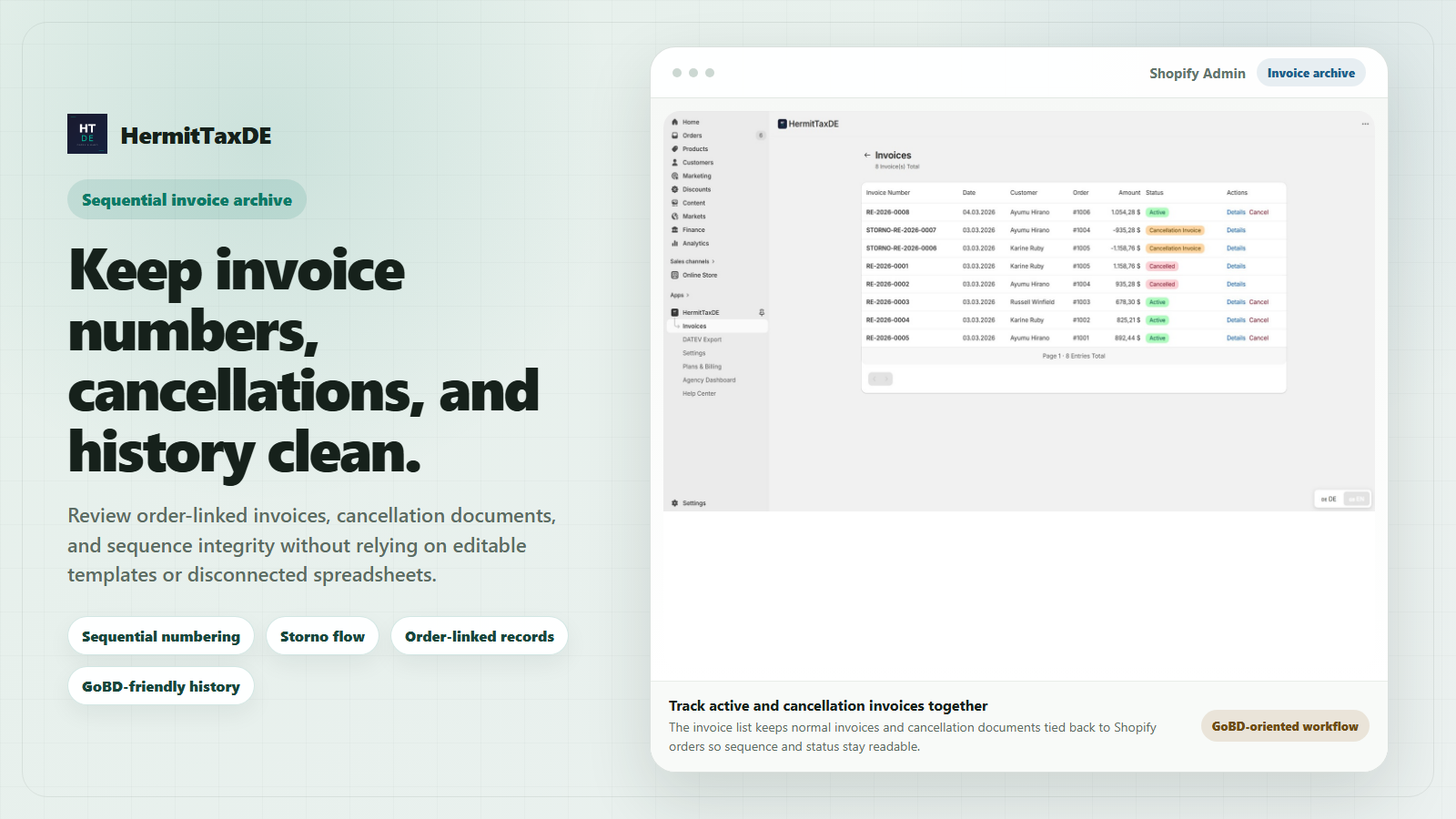Click the Invoice archive pill
Viewport: 1456px width, 819px height.
(1310, 73)
